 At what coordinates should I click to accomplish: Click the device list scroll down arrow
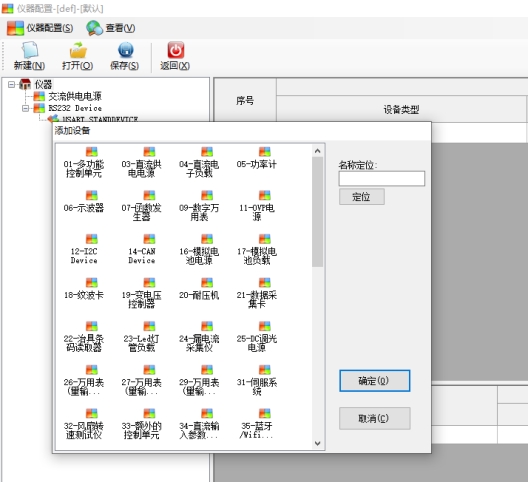click(x=317, y=443)
